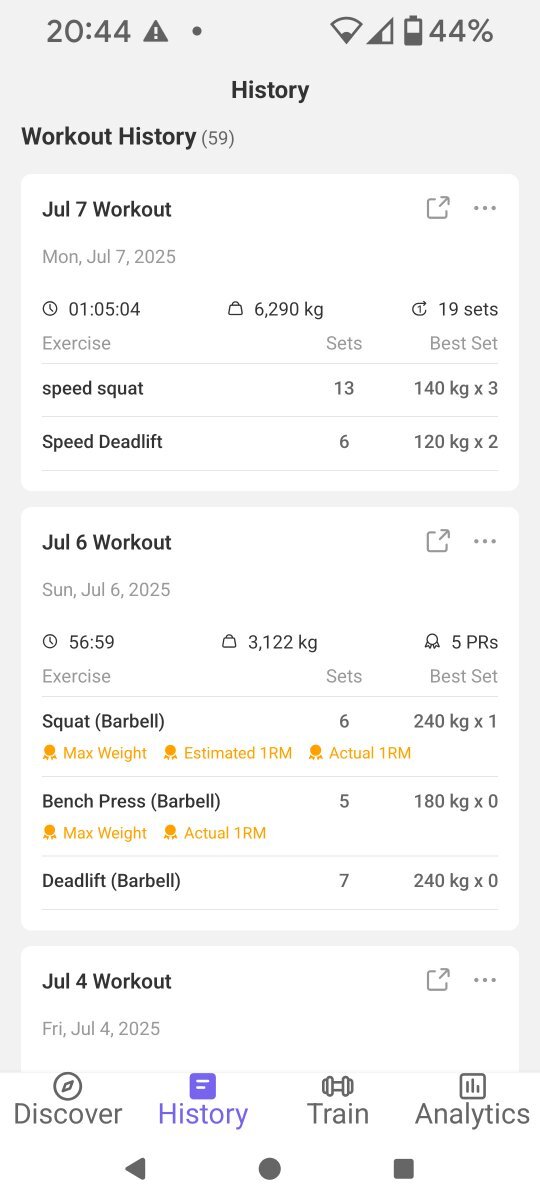This screenshot has width=540, height=1200.
Task: Tap the 5 PRs medal badge
Action: tap(461, 642)
